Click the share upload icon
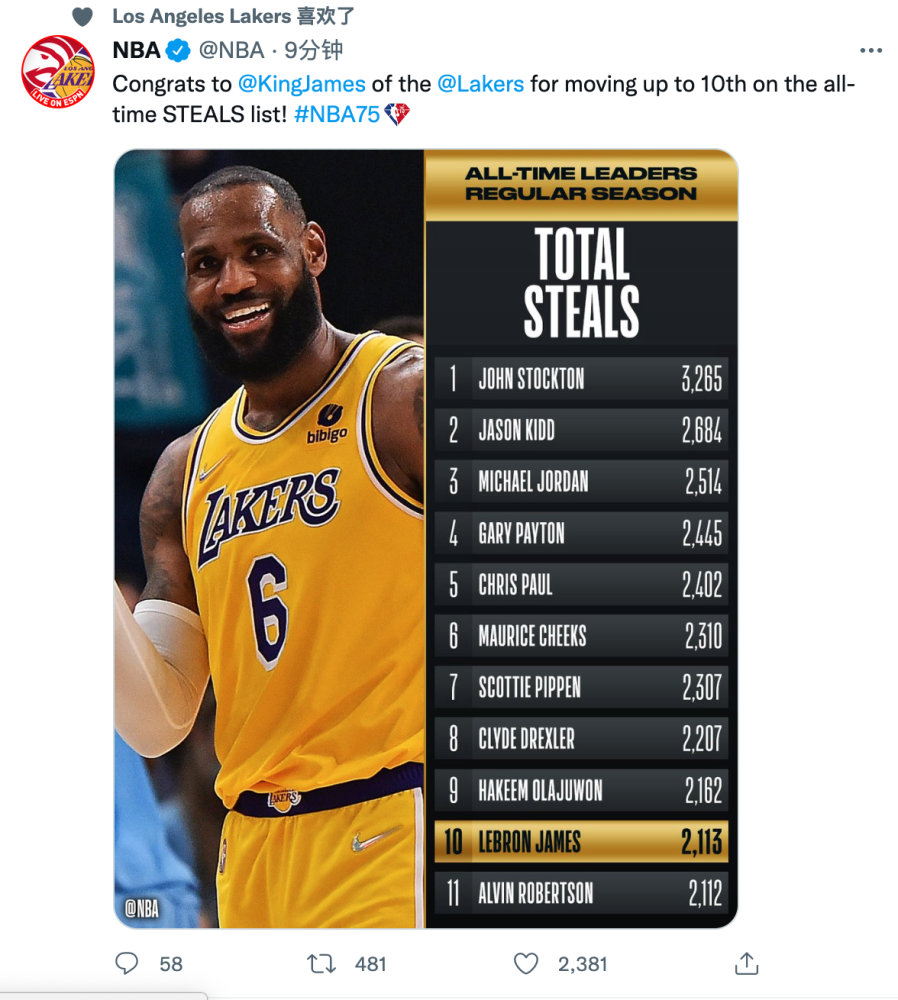Viewport: 898px width, 1000px height. pos(746,963)
